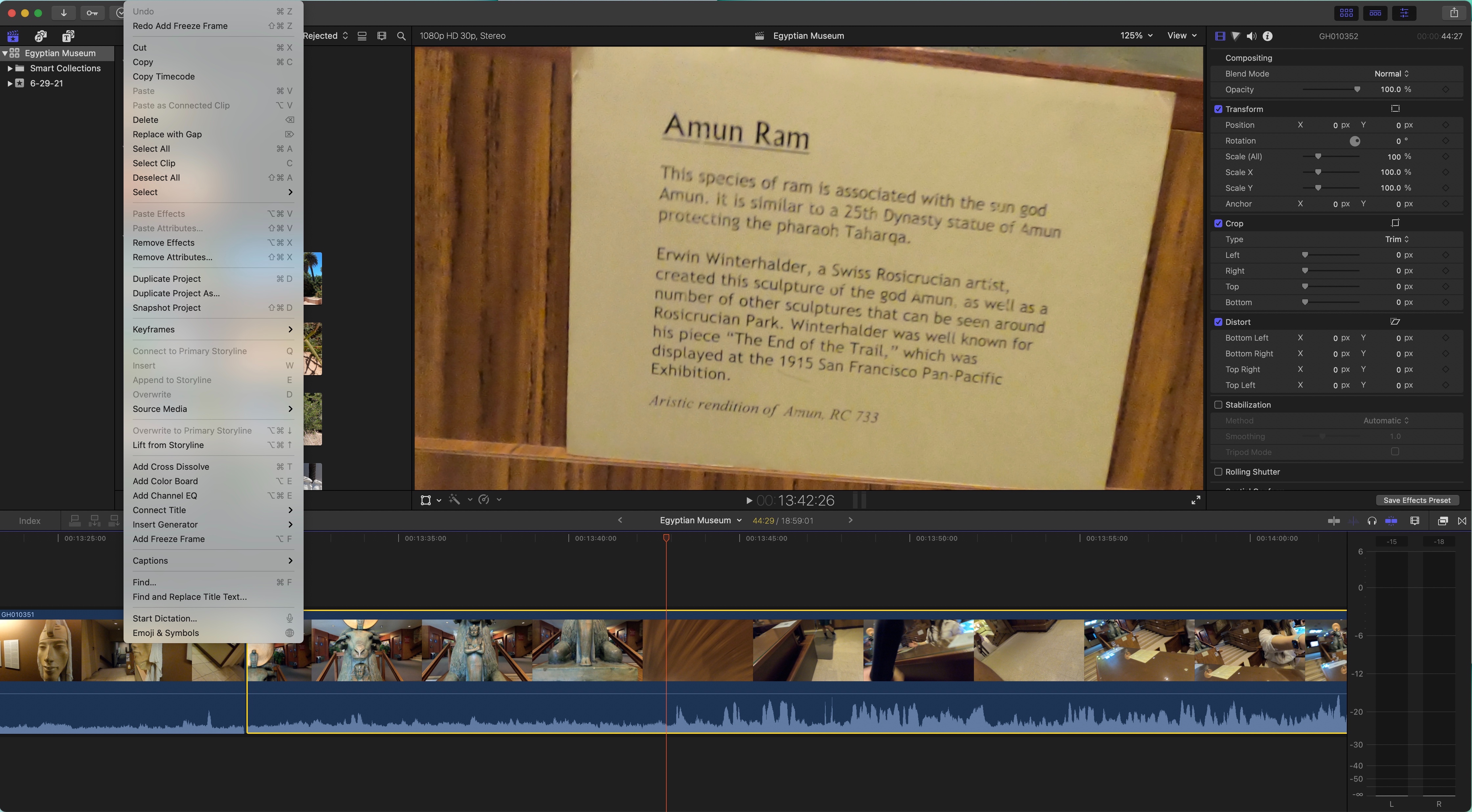Uncheck the Distort checkbox
This screenshot has height=812, width=1472.
1218,322
